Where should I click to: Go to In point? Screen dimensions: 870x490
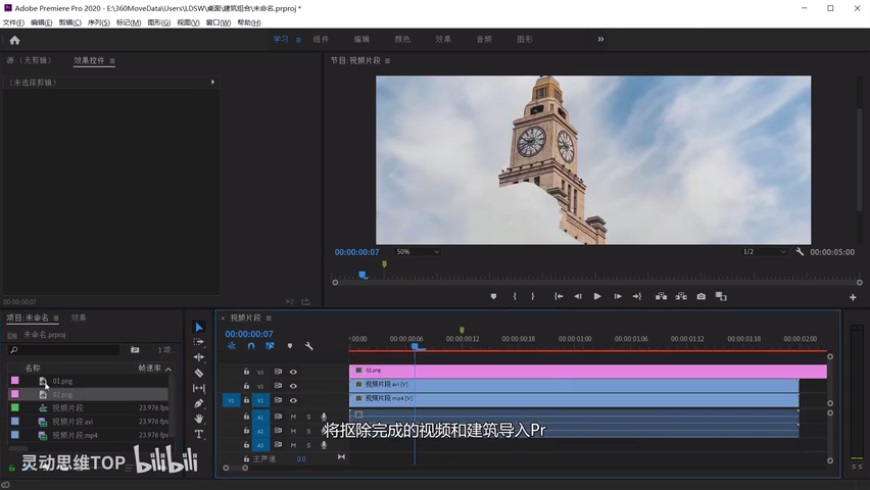point(559,296)
